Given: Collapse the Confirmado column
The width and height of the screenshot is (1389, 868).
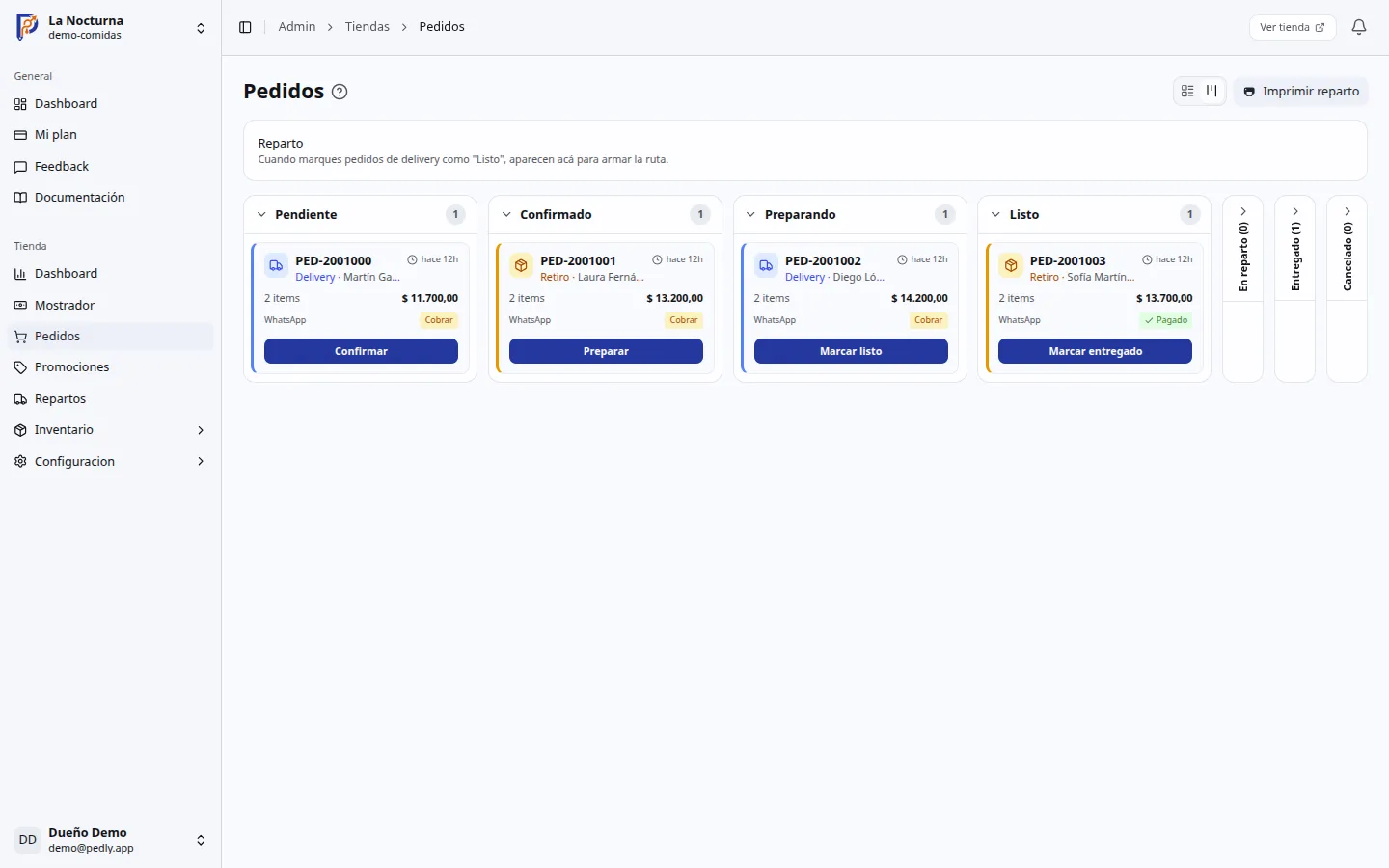Looking at the screenshot, I should click(x=506, y=215).
